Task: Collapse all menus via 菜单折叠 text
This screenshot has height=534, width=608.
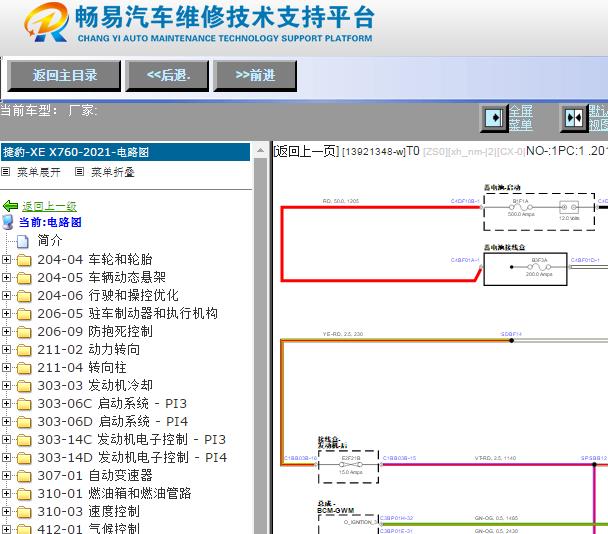Action: tap(113, 172)
